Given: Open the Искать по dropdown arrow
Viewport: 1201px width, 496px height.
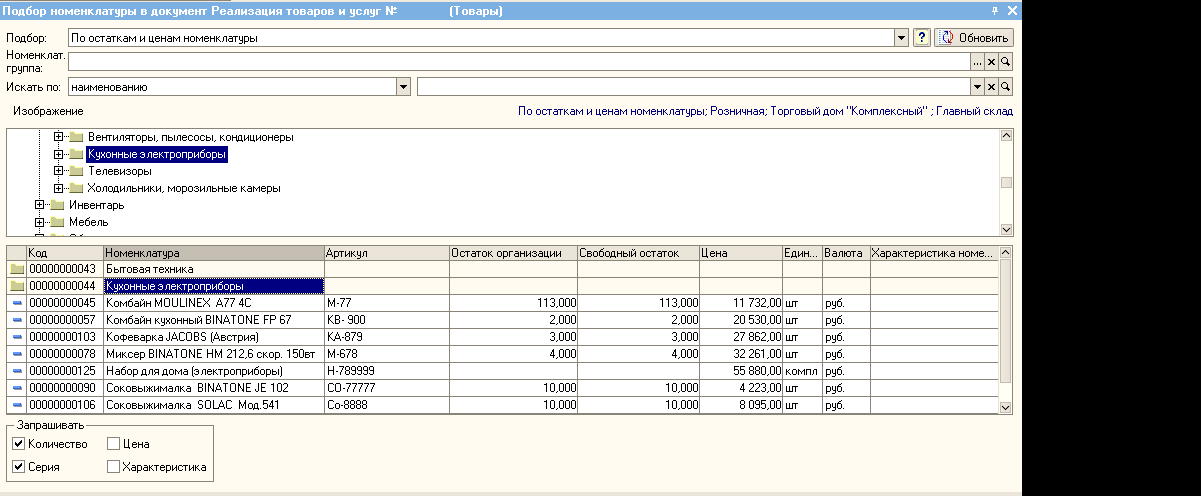Looking at the screenshot, I should 404,87.
